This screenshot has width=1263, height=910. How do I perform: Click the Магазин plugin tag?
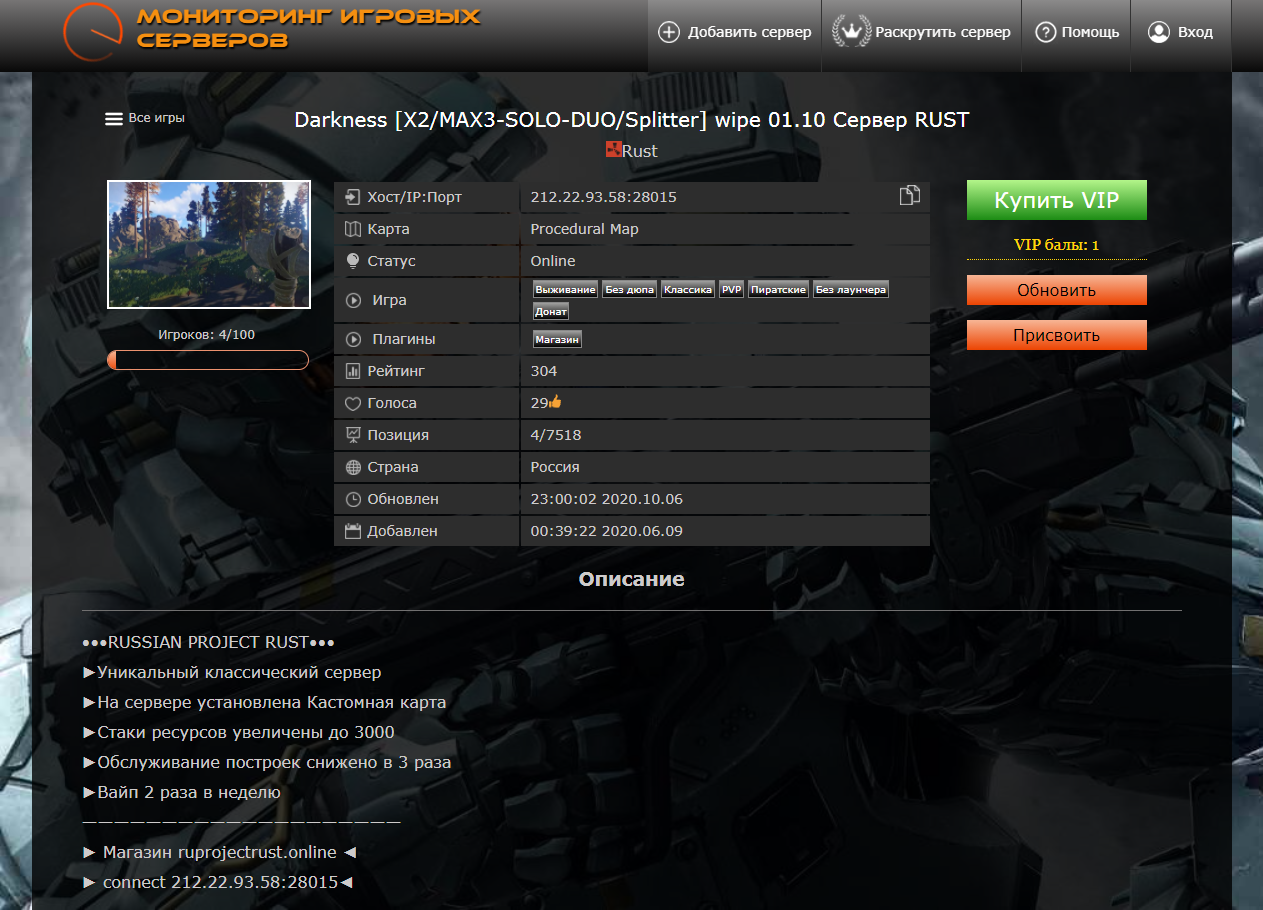pos(557,340)
